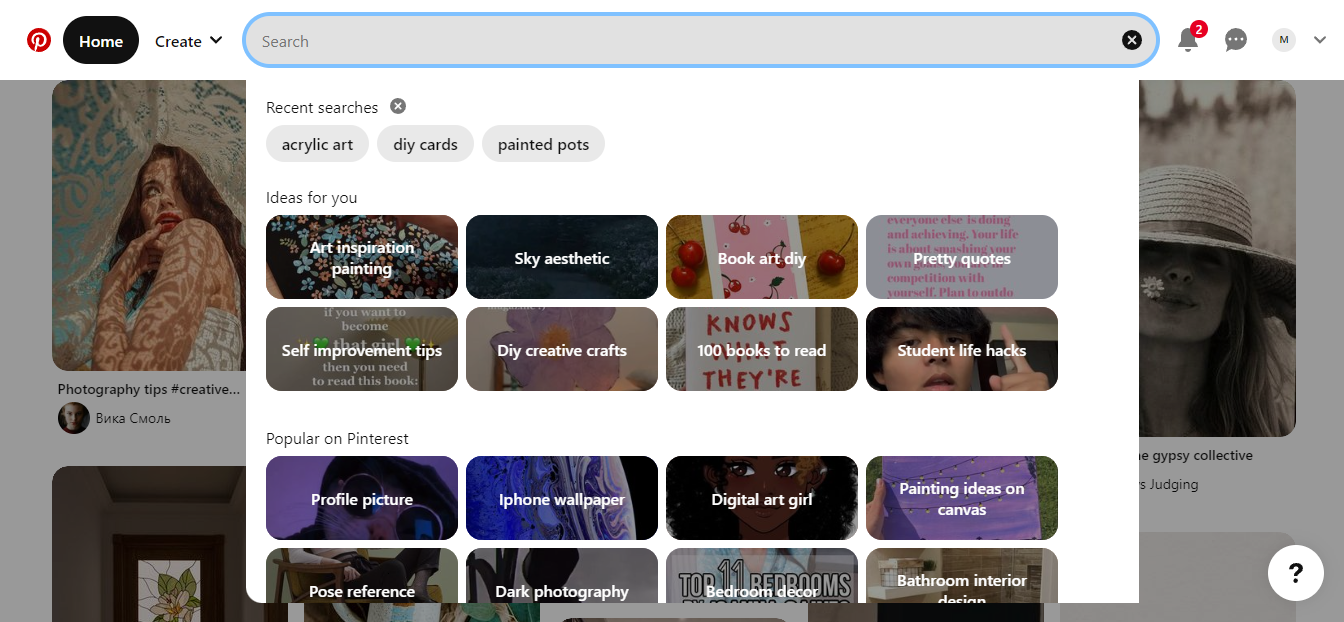
Task: Expand the accounts chevron next to avatar
Action: coord(1320,40)
